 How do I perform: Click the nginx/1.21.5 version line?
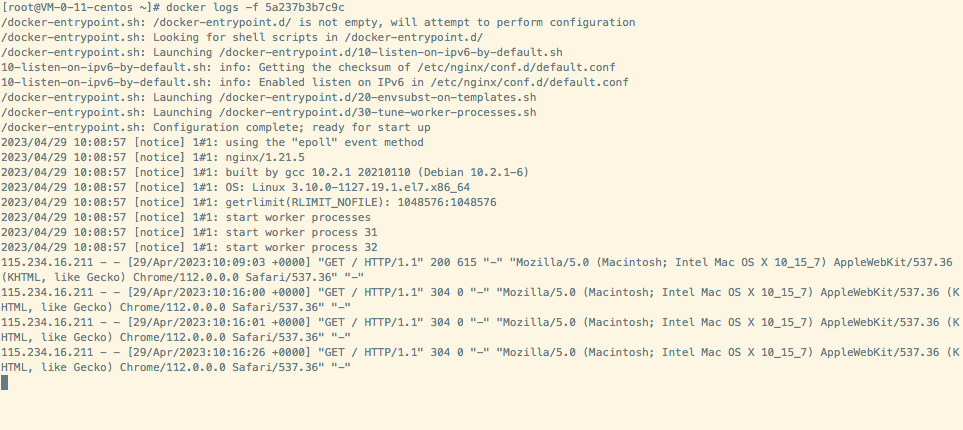(153, 157)
